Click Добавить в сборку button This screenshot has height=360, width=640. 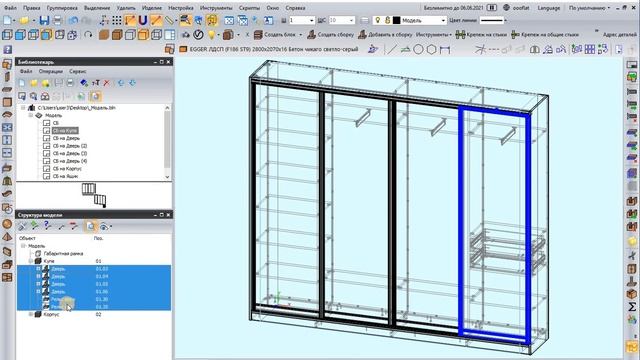(x=385, y=35)
